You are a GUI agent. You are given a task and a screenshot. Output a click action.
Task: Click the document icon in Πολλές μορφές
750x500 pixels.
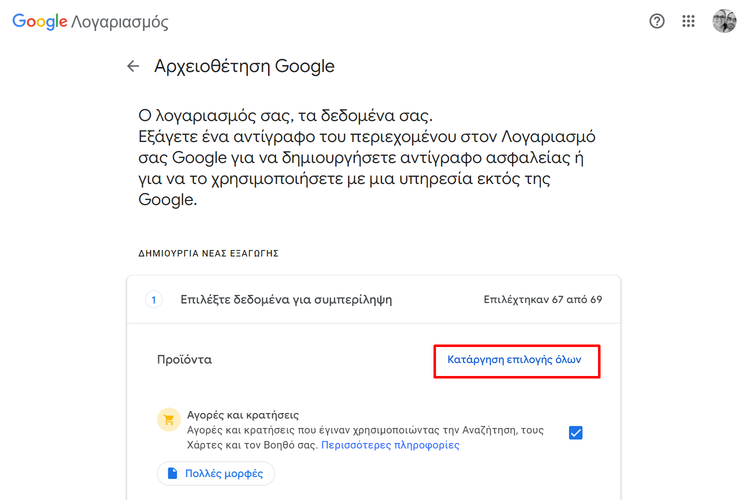tap(172, 473)
